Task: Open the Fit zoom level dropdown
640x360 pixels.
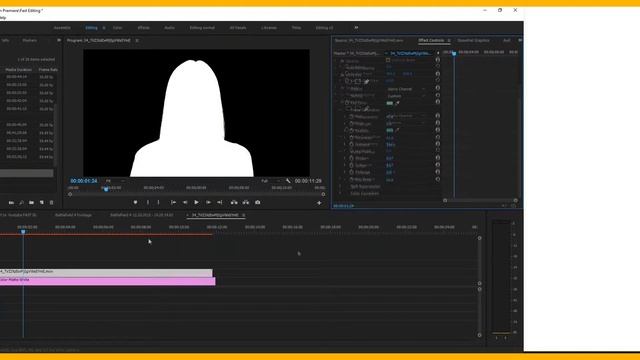Action: pos(116,181)
